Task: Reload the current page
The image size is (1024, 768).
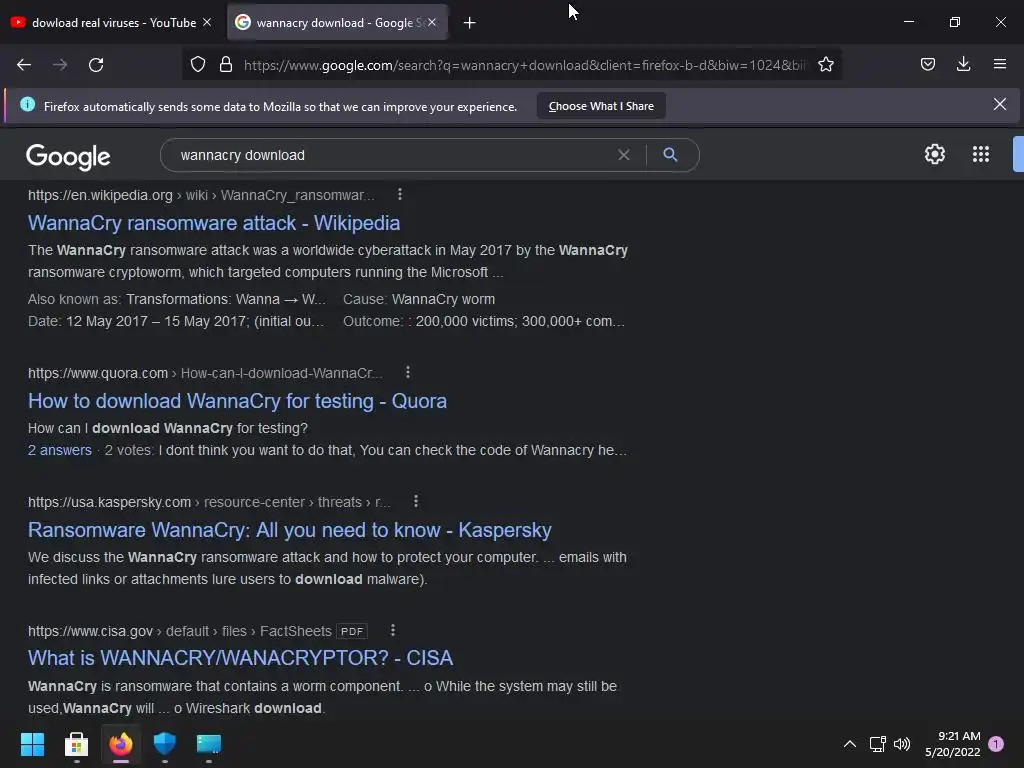Action: tap(96, 65)
